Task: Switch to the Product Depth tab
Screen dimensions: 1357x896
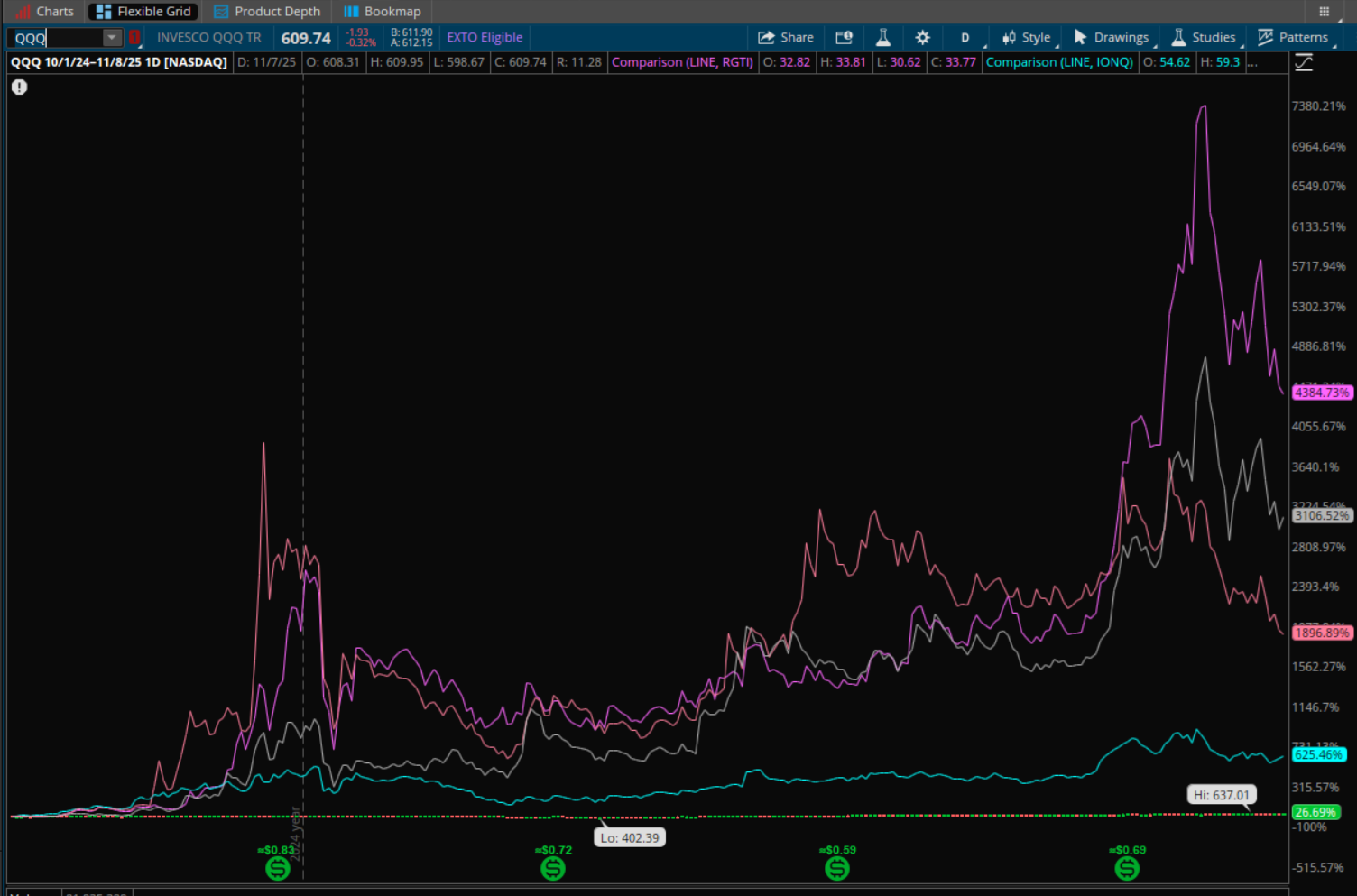Action: coord(267,12)
